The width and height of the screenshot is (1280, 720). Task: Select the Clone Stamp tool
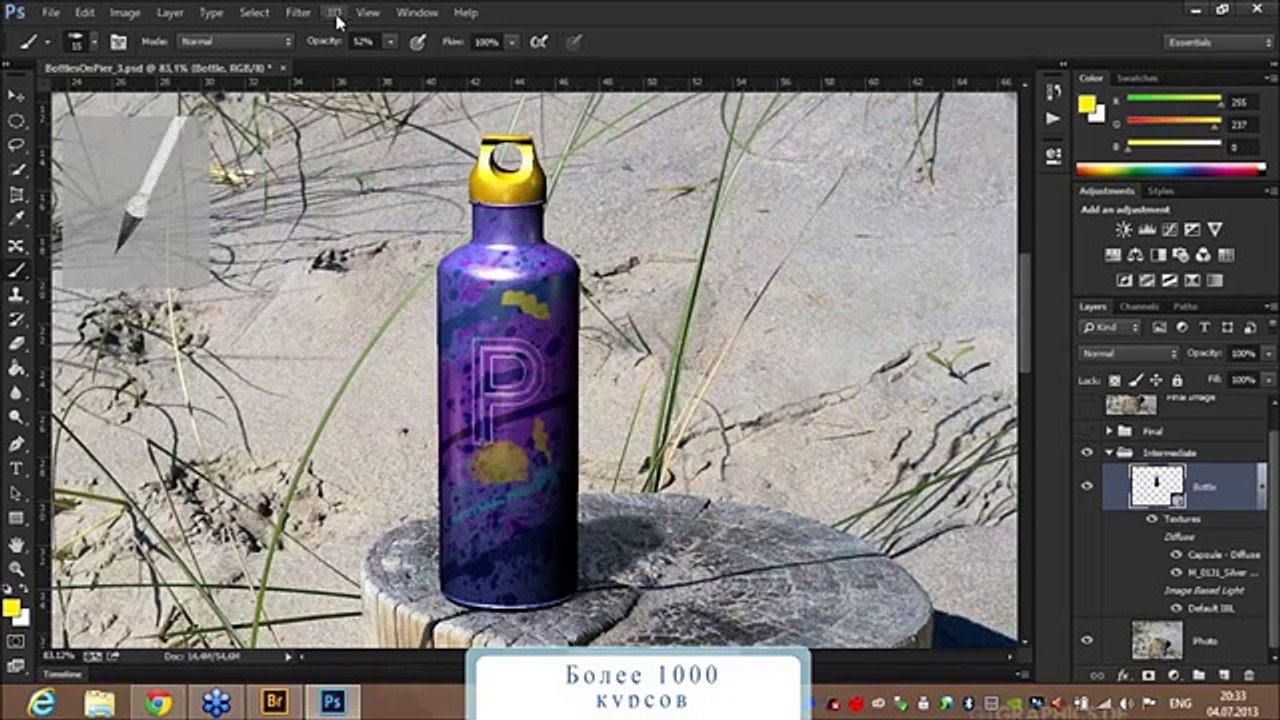[16, 295]
